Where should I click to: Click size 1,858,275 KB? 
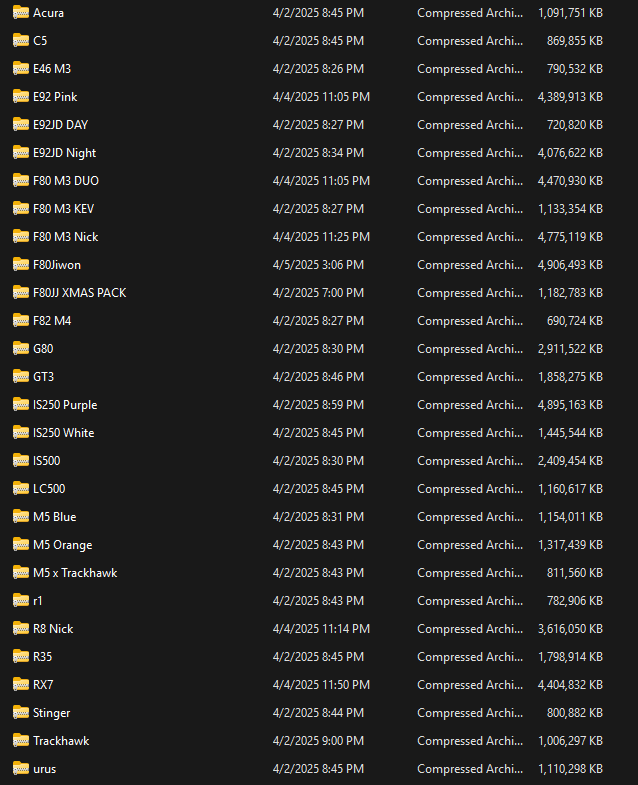[570, 377]
